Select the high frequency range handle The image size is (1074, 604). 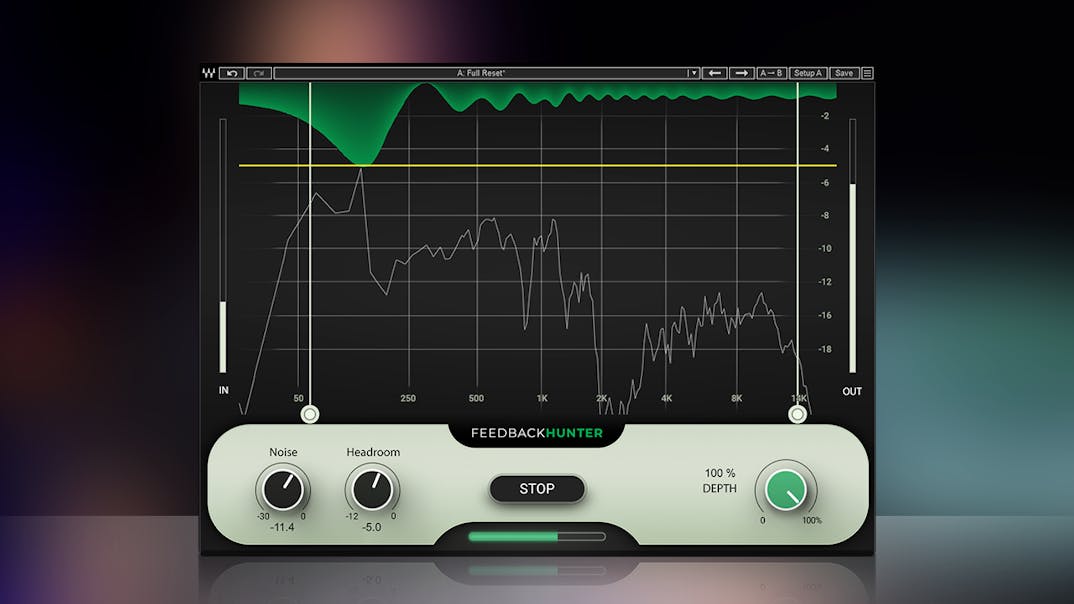pos(798,413)
